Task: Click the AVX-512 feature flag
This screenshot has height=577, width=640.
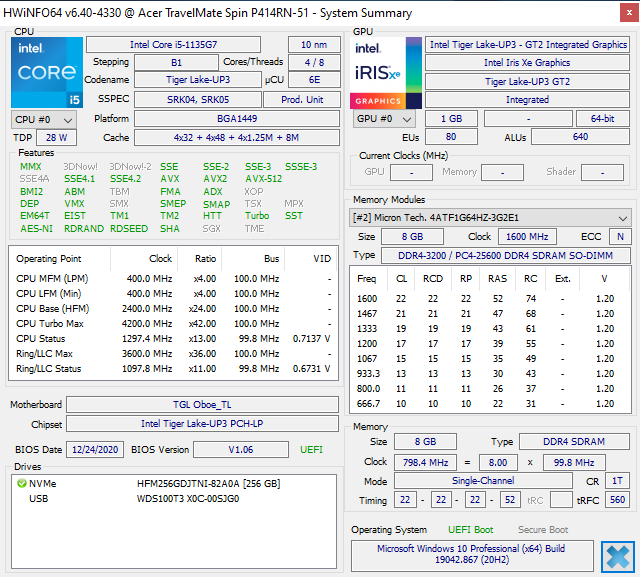Action: click(x=263, y=179)
